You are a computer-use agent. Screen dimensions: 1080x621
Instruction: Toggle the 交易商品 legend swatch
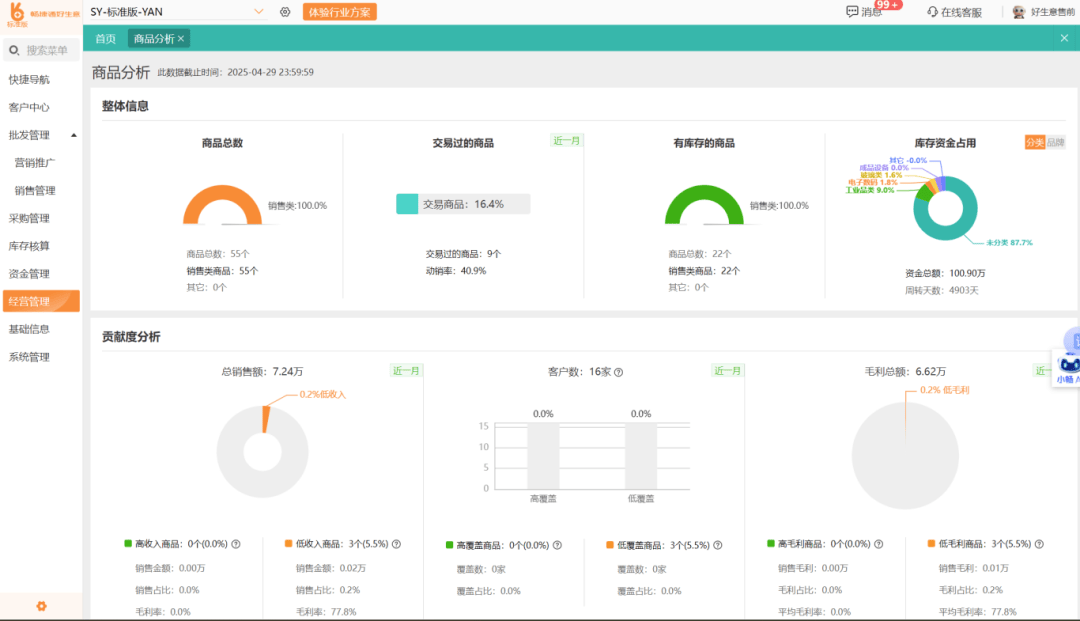[407, 203]
